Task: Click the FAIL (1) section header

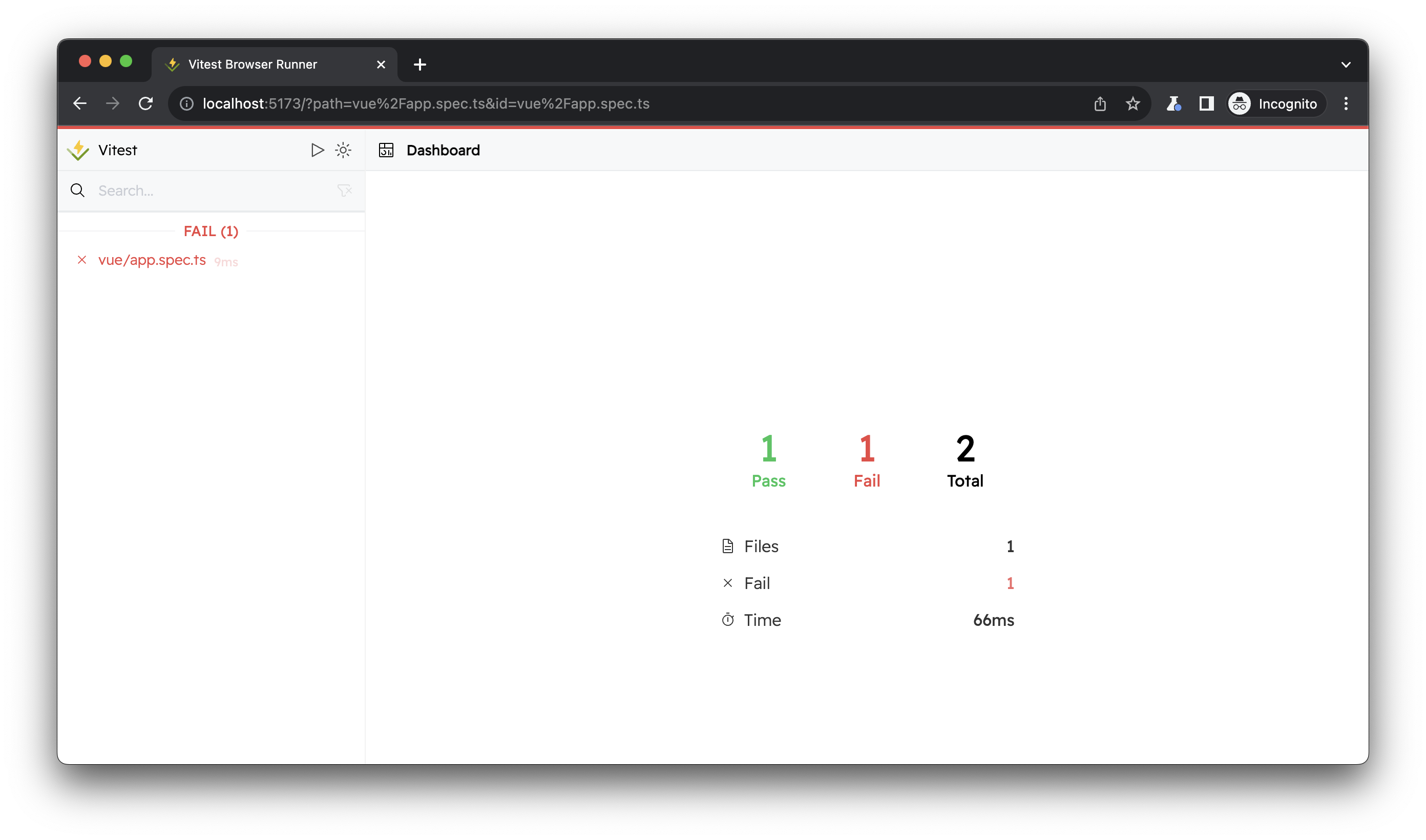Action: [x=211, y=232]
